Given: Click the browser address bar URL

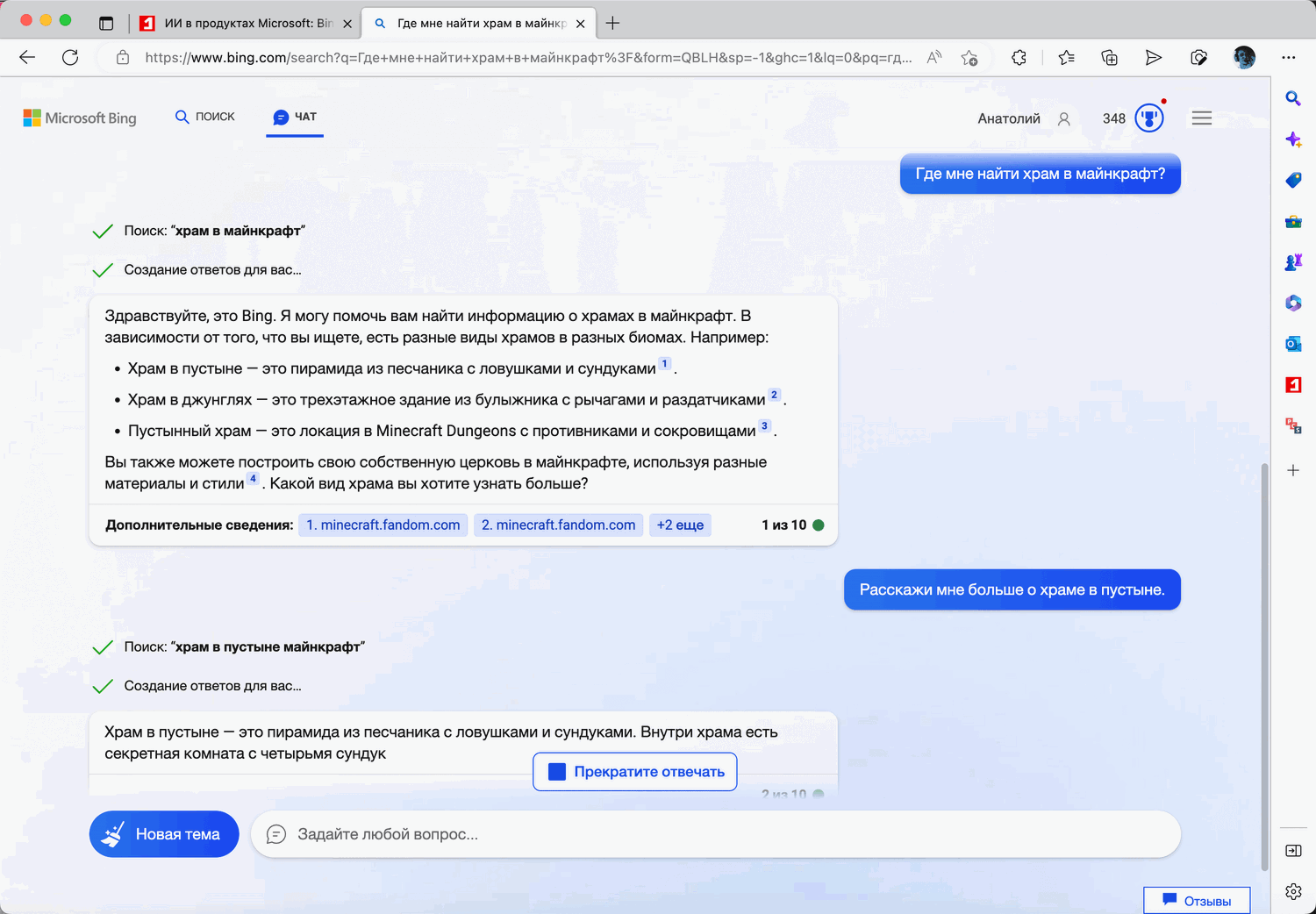Looking at the screenshot, I should tap(528, 58).
